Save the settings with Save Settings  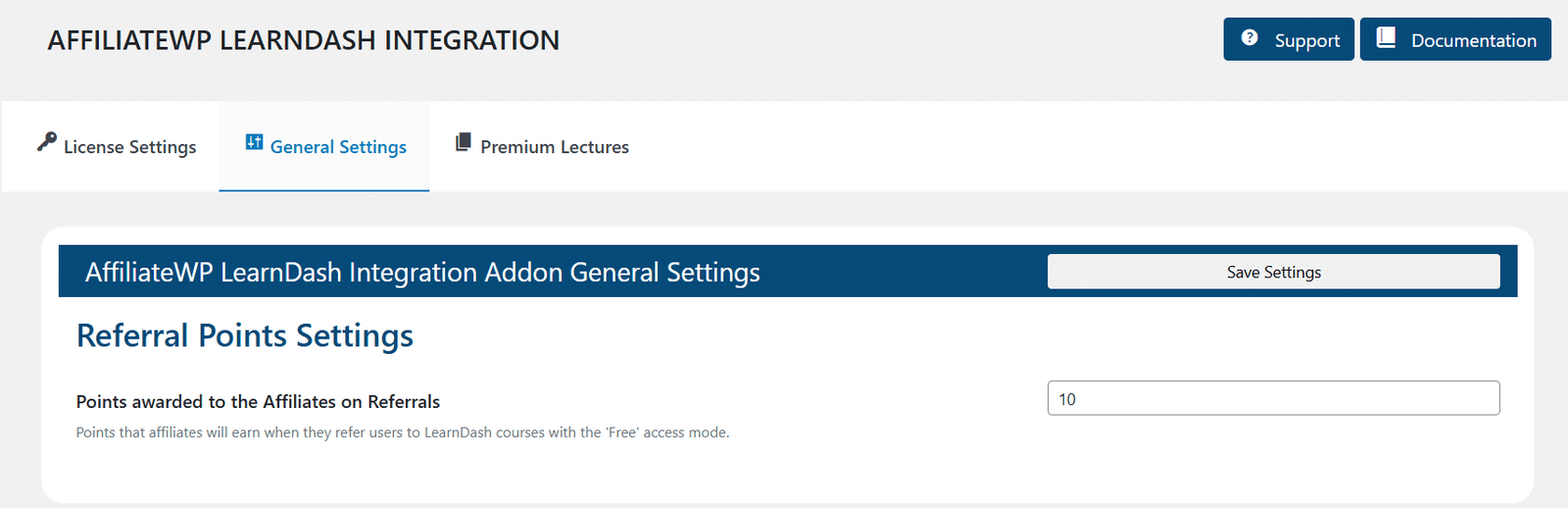[x=1274, y=272]
